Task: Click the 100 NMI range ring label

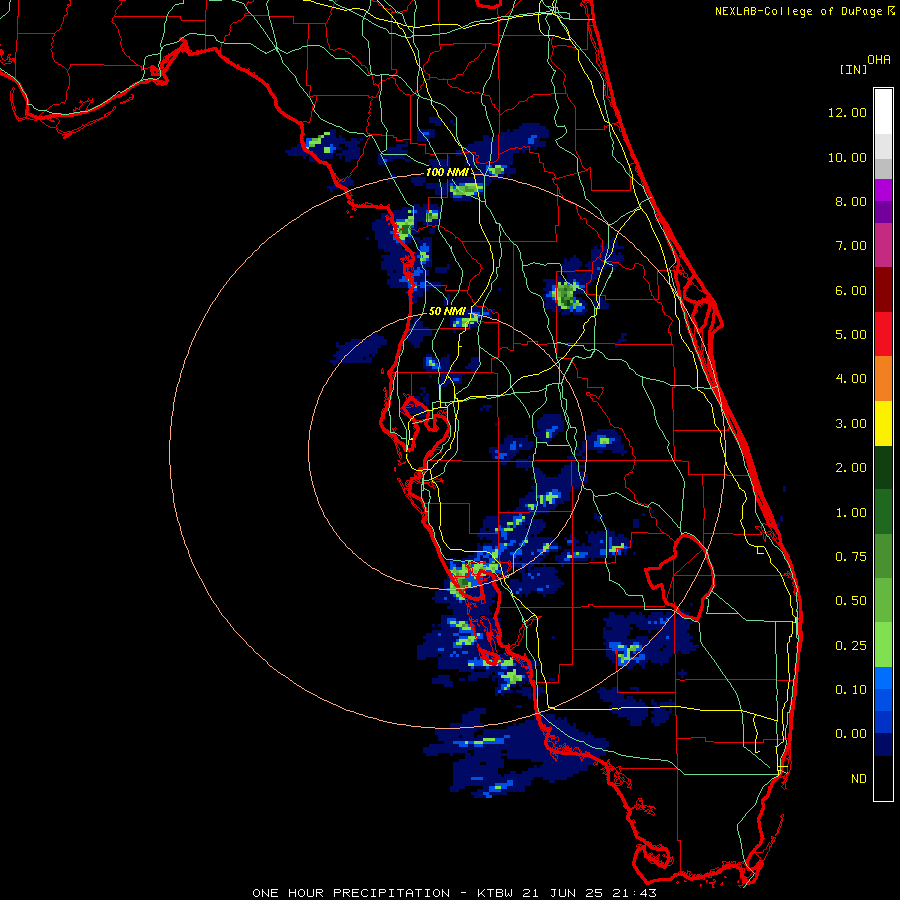Action: click(447, 172)
